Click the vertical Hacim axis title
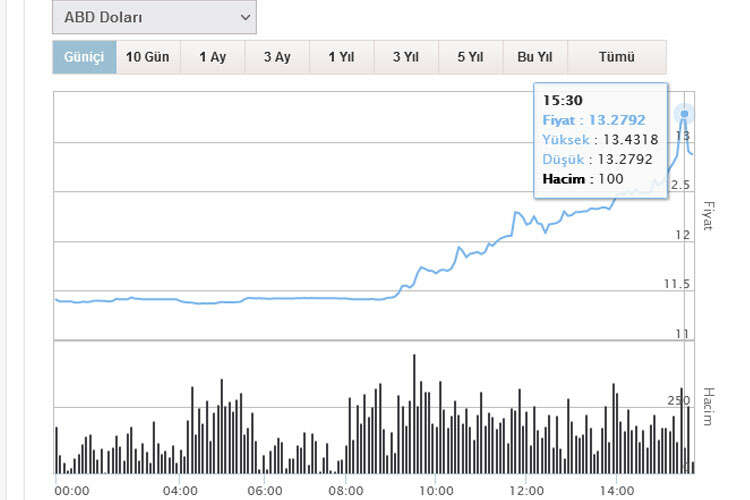Screen dimensions: 750x500 (x=709, y=406)
